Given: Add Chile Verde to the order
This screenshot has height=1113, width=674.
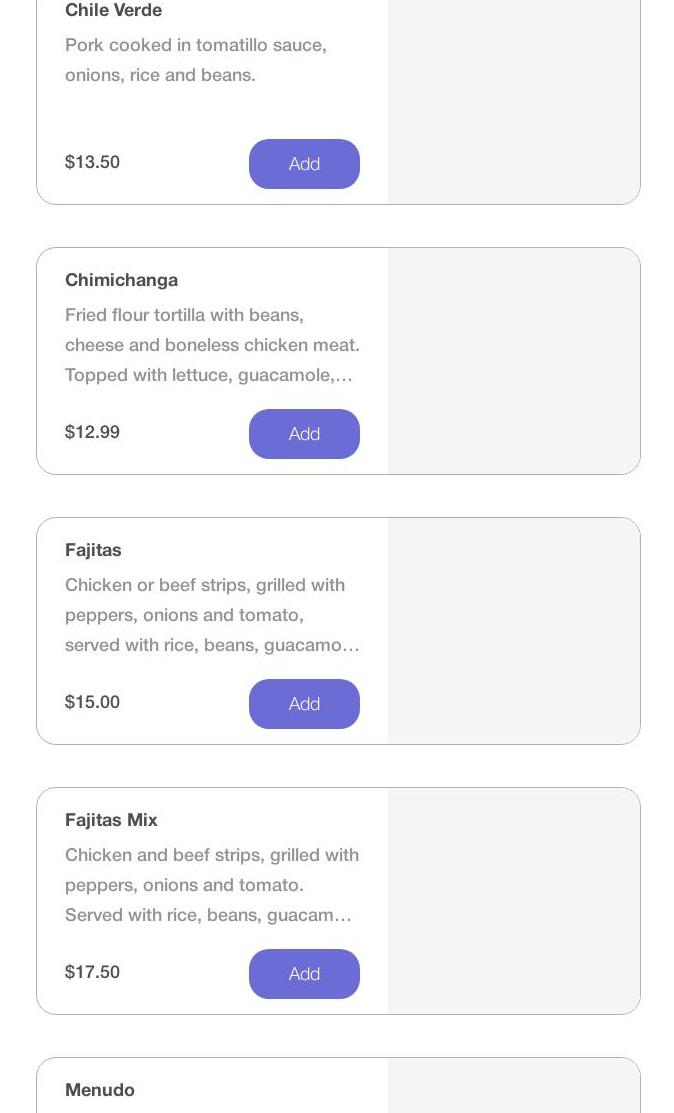Looking at the screenshot, I should click(x=304, y=164).
